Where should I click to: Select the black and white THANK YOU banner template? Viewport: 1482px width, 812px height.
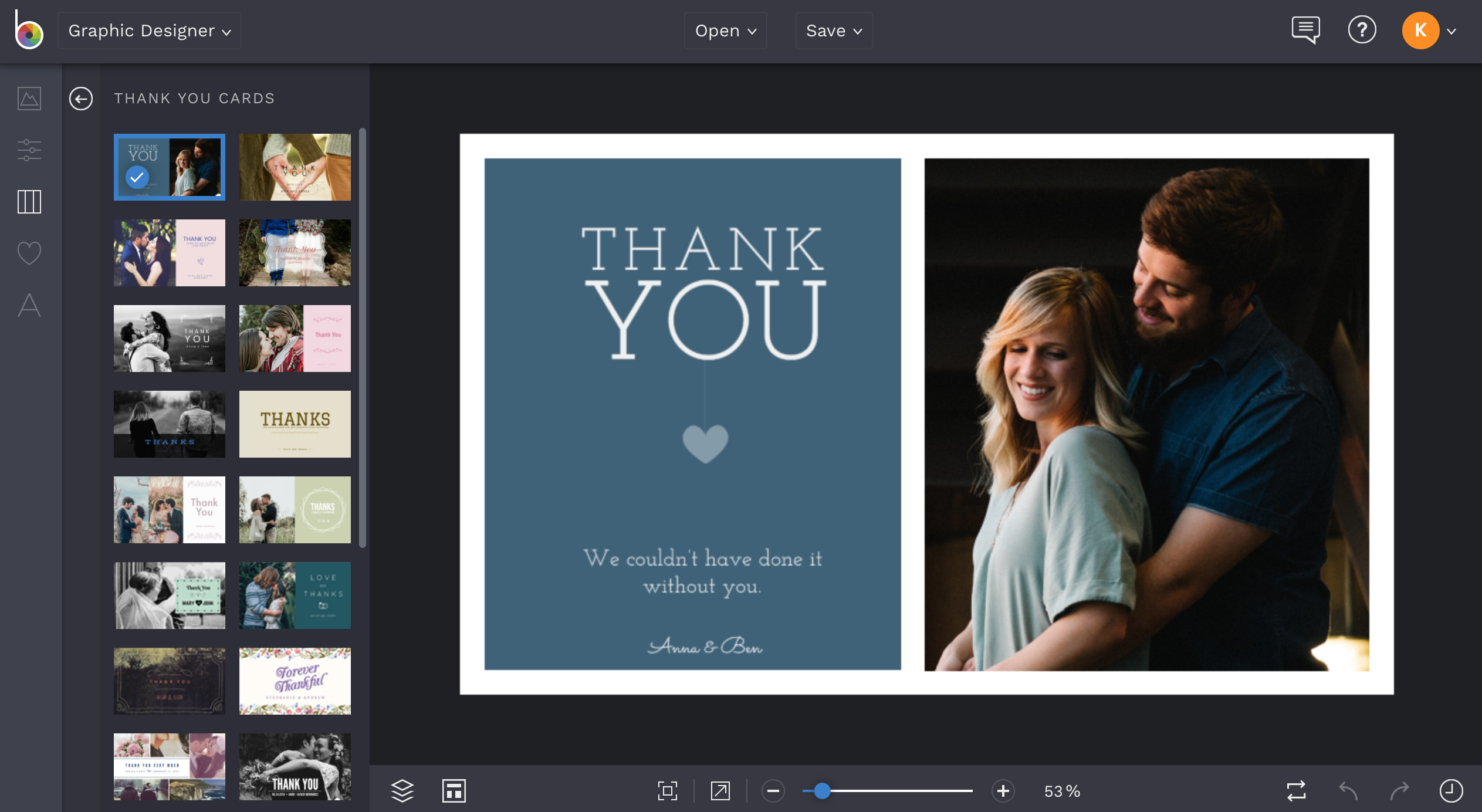(x=295, y=767)
